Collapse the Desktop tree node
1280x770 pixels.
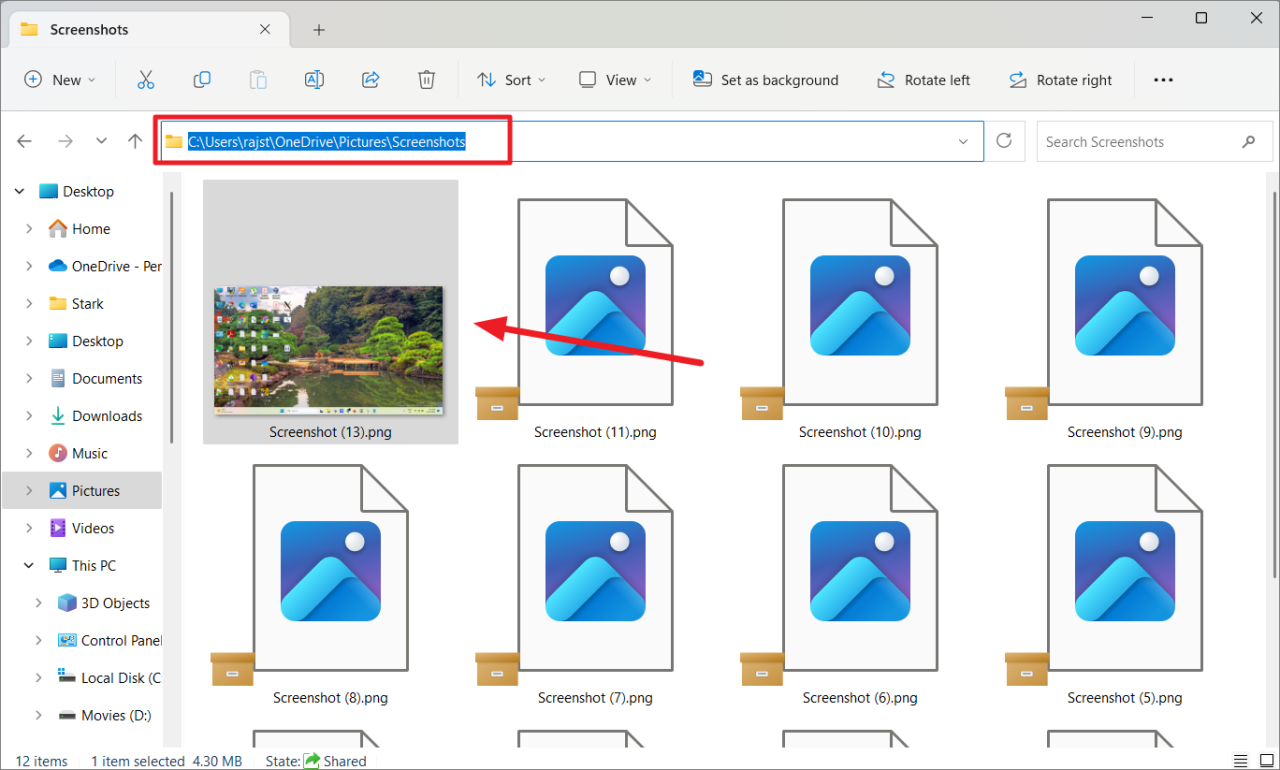click(20, 191)
